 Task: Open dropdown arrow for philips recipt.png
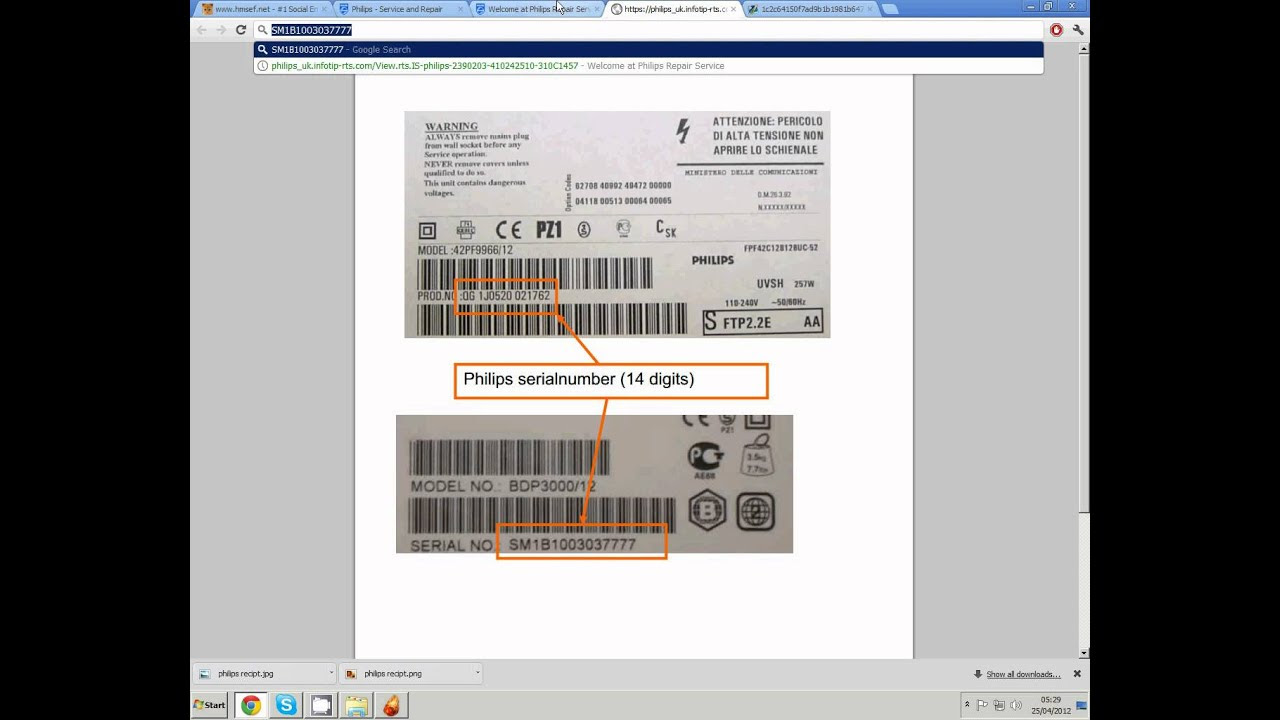pyautogui.click(x=477, y=674)
